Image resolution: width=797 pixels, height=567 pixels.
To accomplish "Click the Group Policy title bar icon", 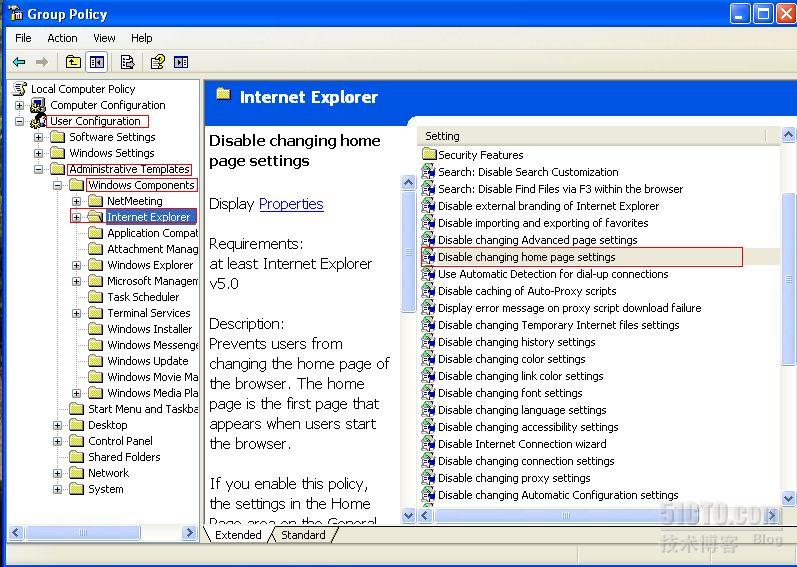I will 16,14.
